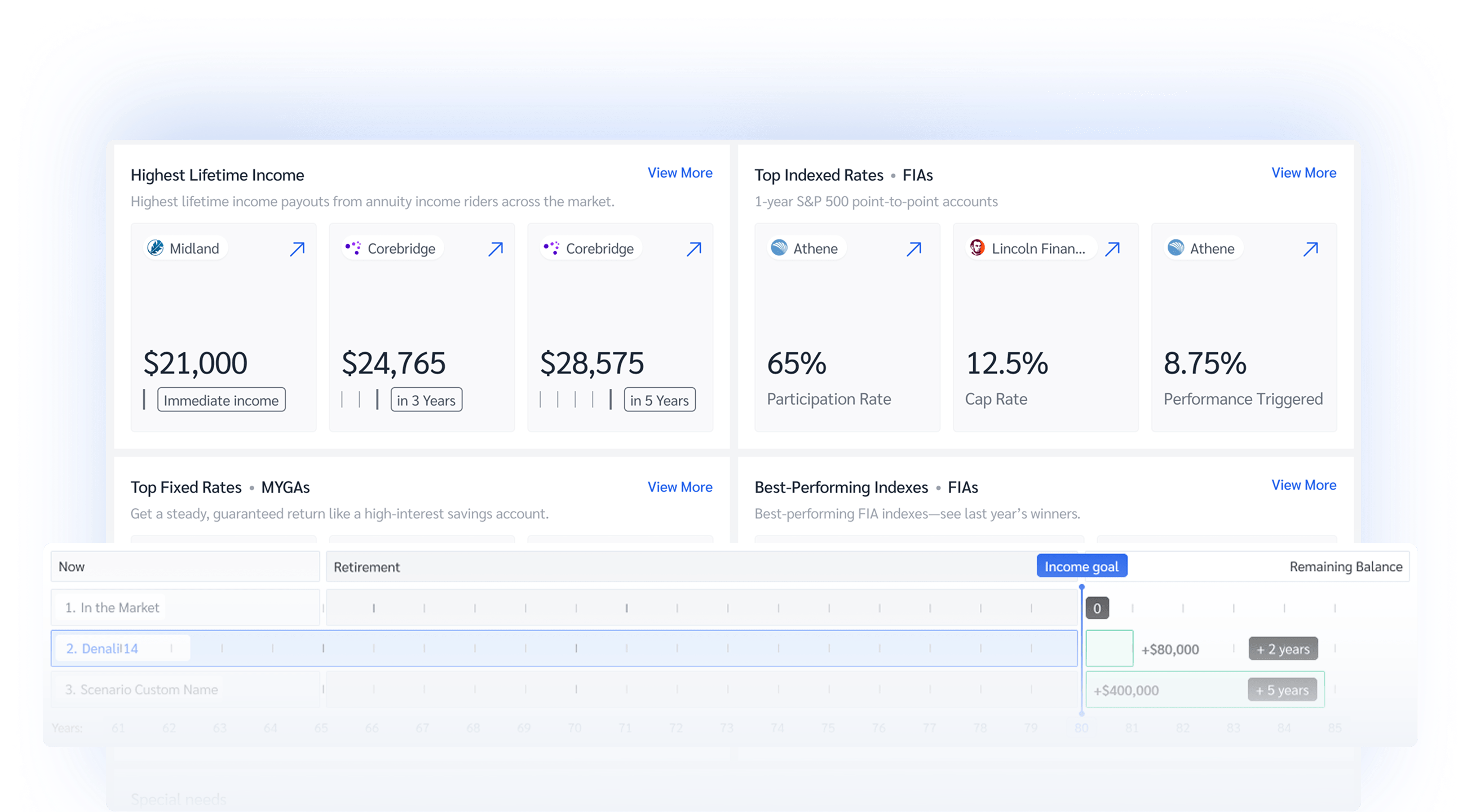Click arrow on $28,575 Corebridge card

(693, 249)
